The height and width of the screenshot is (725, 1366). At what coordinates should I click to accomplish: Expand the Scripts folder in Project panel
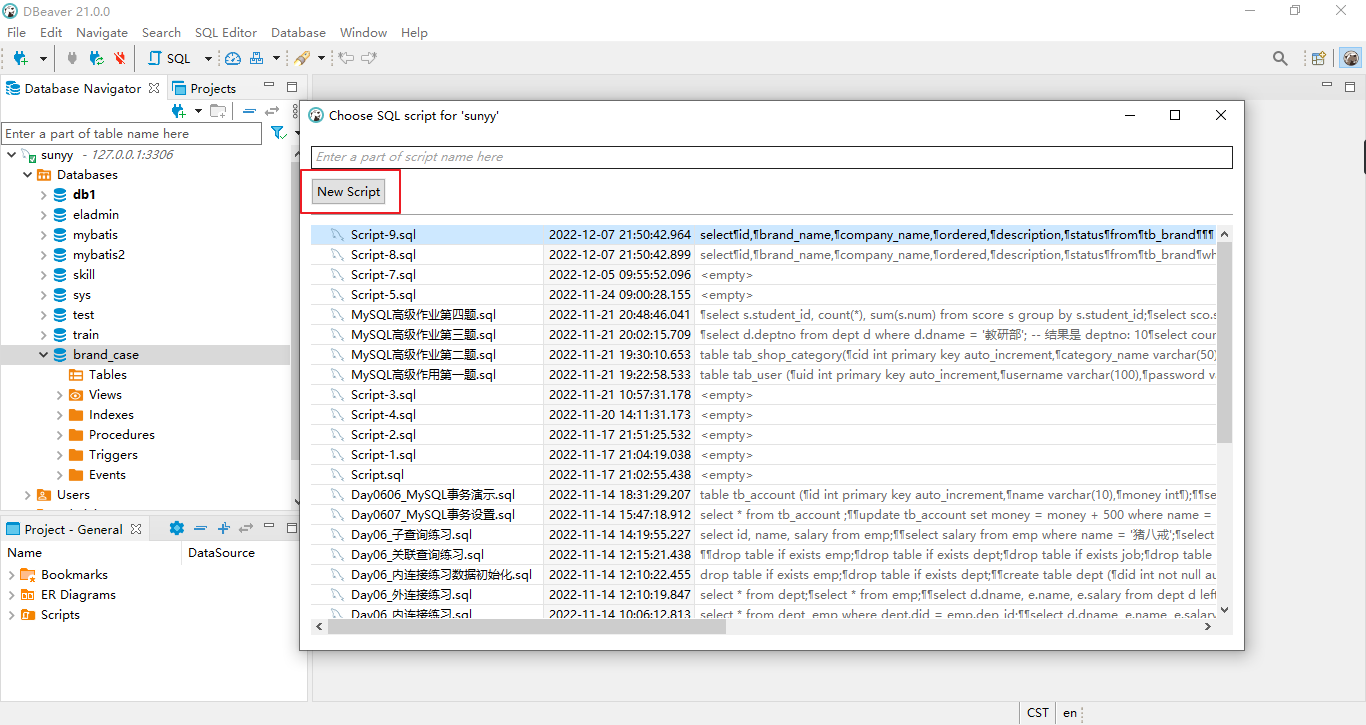click(12, 615)
